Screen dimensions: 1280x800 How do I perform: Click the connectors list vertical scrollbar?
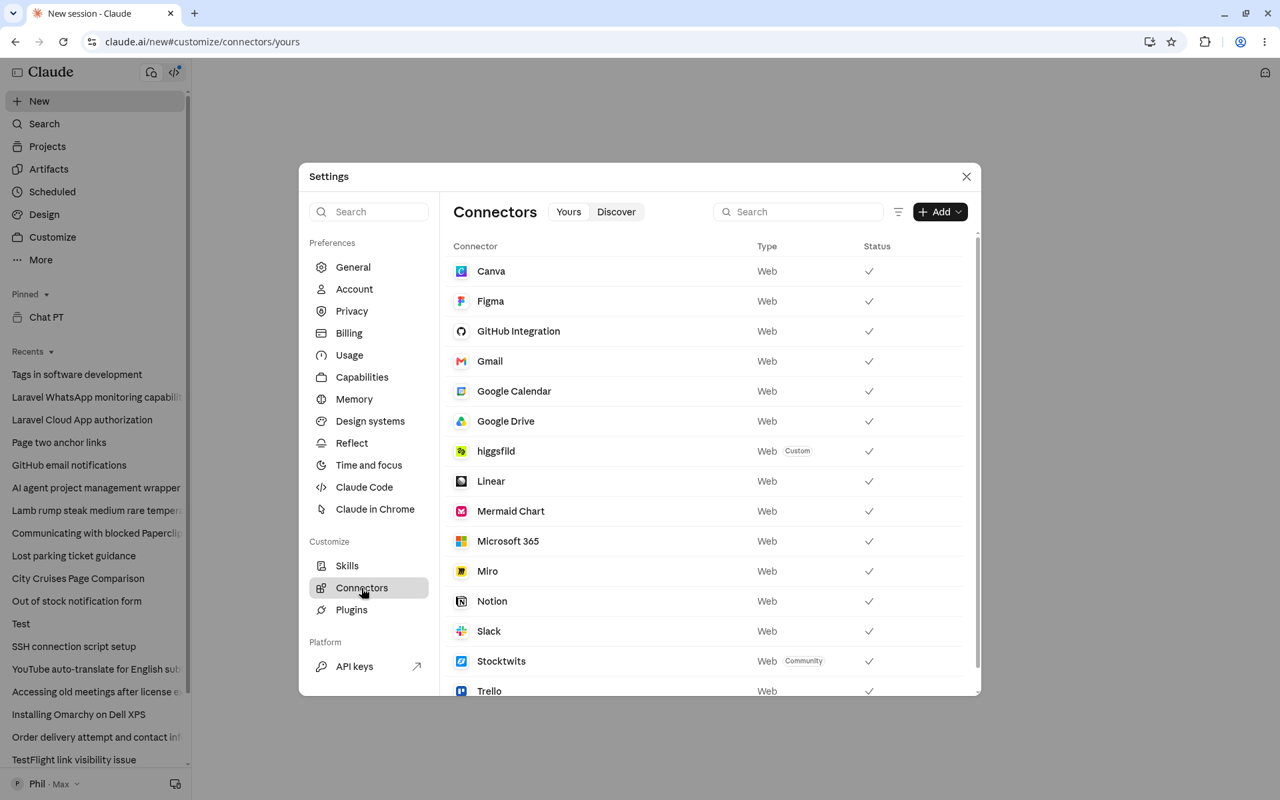click(x=977, y=452)
